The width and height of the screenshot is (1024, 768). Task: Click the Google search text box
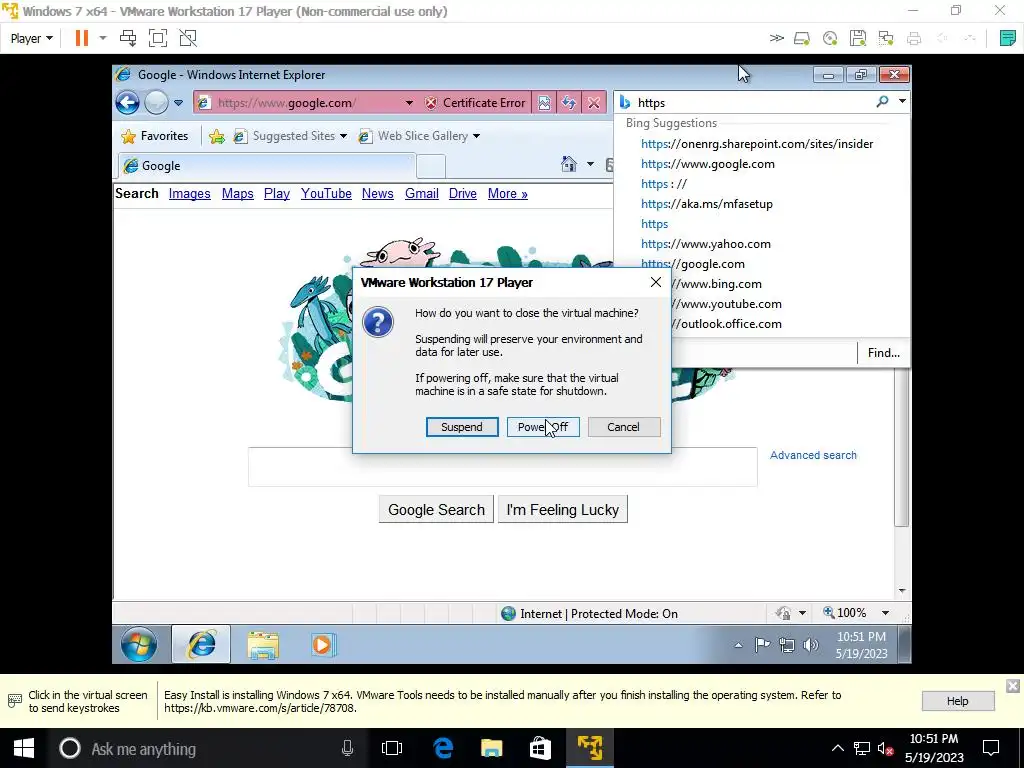502,467
